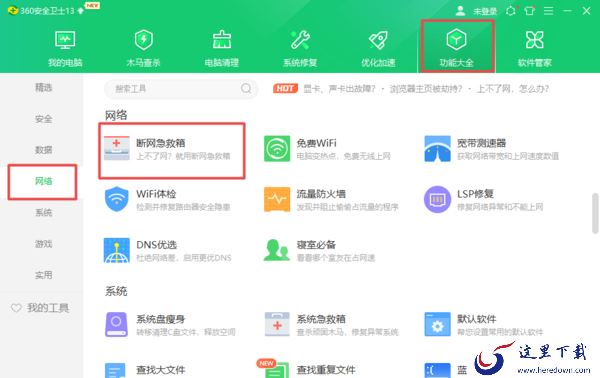Launch 默认软件 gear icon
The width and height of the screenshot is (600, 378).
(x=437, y=324)
